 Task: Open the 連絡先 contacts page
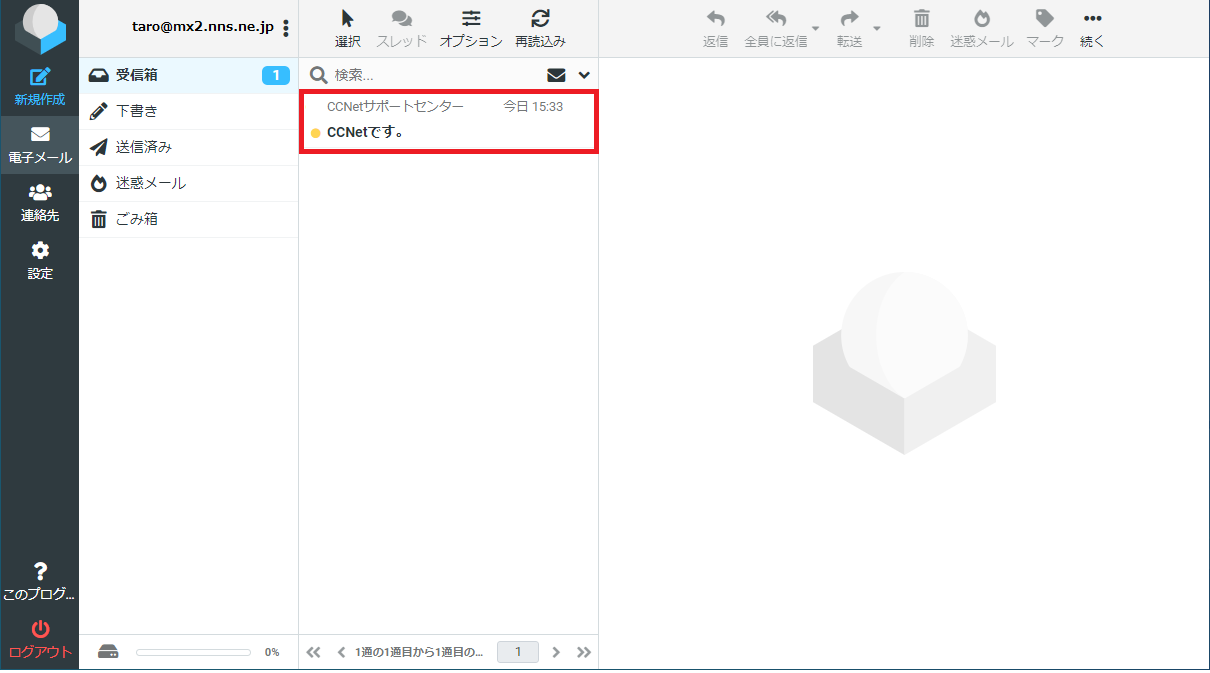pyautogui.click(x=40, y=193)
